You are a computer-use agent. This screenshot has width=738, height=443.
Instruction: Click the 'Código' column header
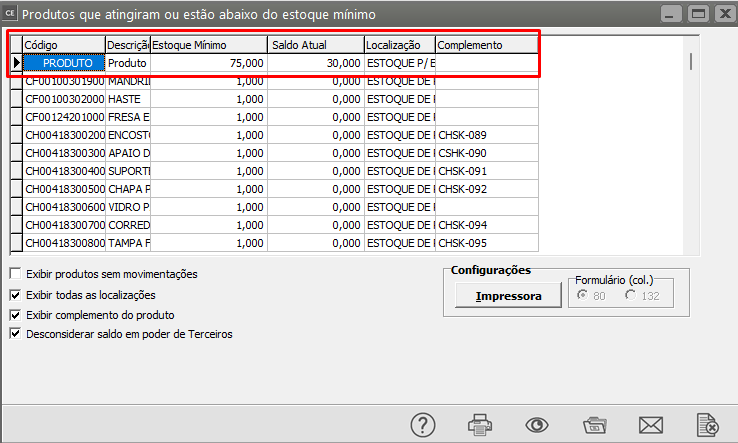click(x=64, y=45)
